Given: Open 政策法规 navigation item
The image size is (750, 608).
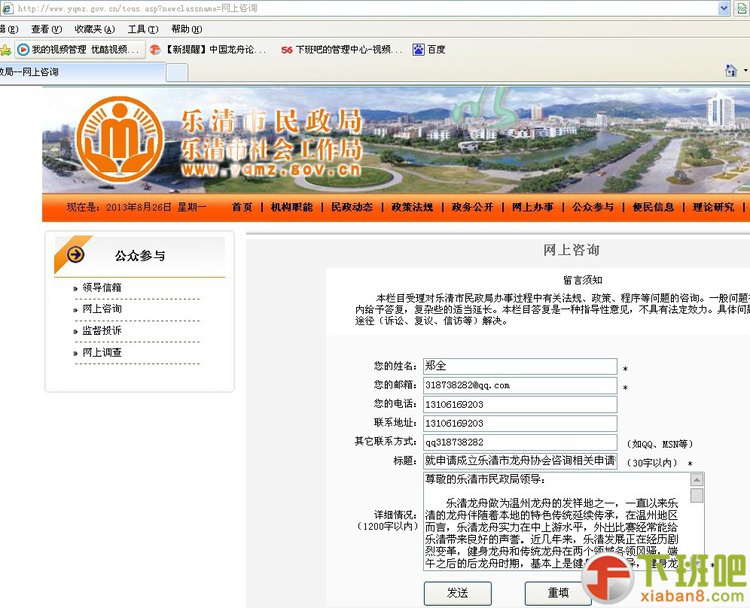Looking at the screenshot, I should click(x=412, y=207).
